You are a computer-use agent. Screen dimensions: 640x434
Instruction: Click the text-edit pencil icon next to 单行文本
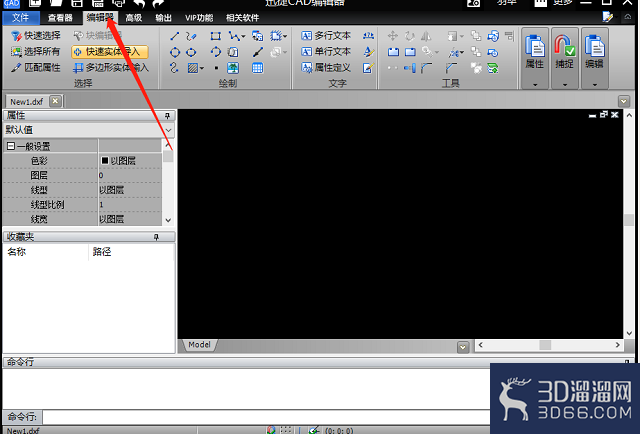[368, 51]
